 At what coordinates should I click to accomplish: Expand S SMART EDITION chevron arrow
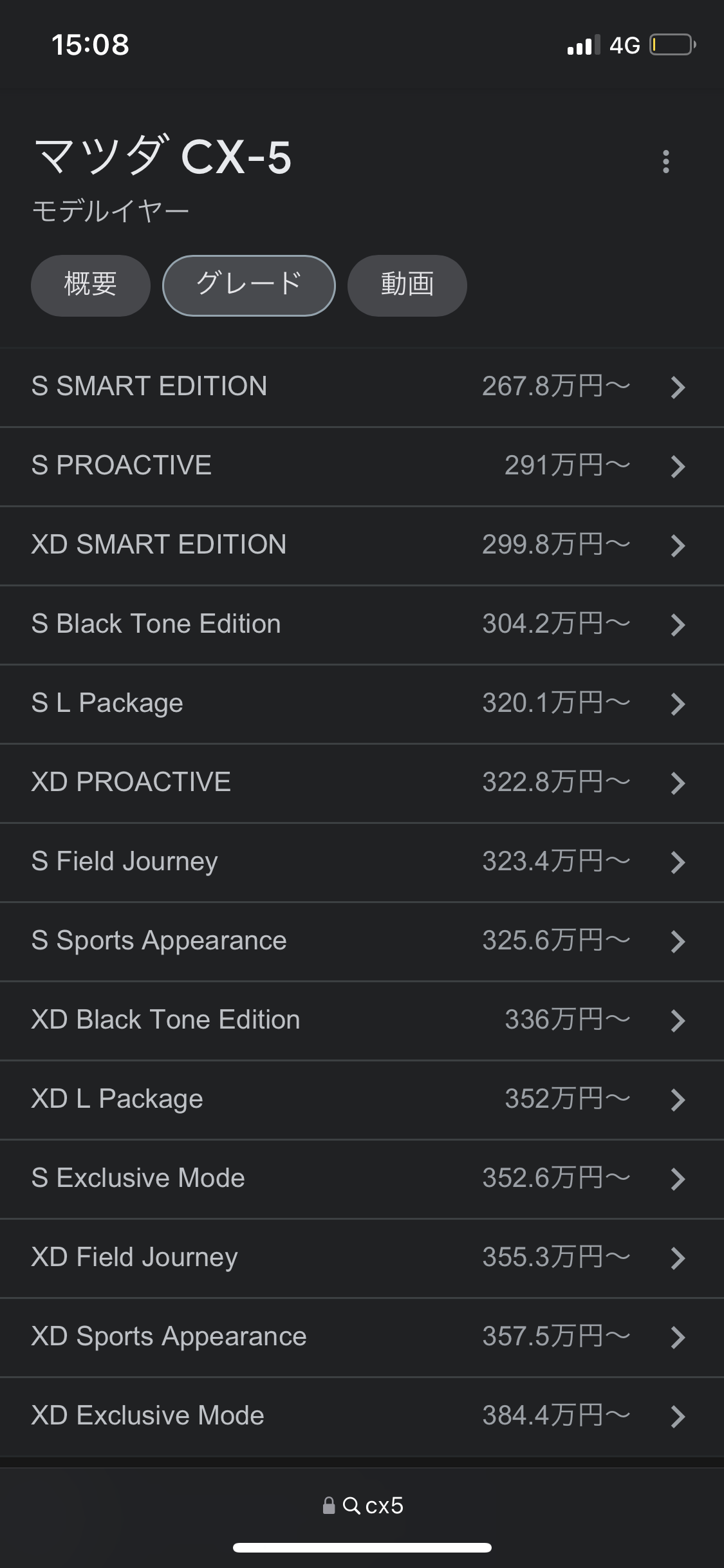pyautogui.click(x=677, y=387)
